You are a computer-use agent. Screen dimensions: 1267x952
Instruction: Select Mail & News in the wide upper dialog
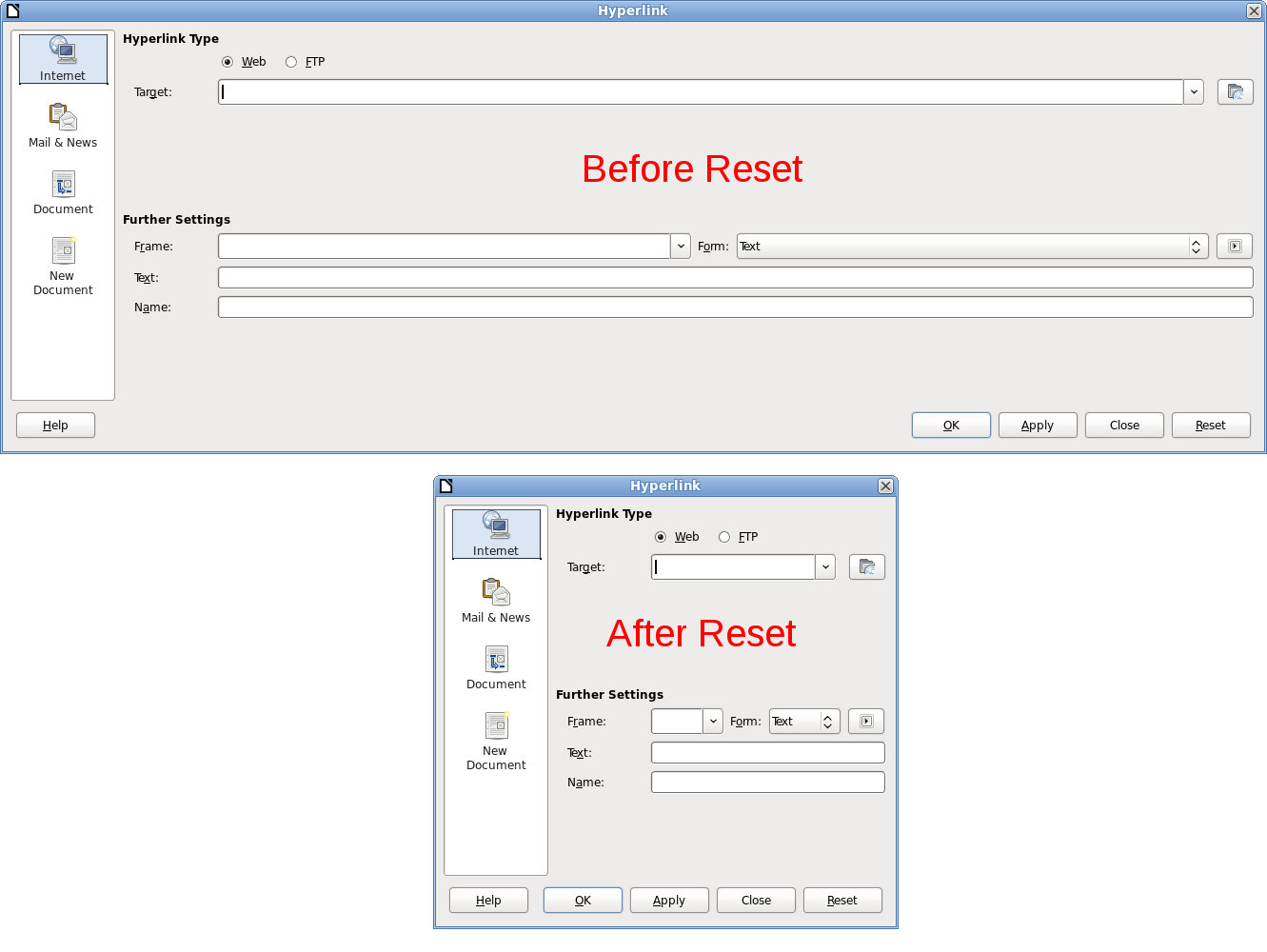pos(63,126)
